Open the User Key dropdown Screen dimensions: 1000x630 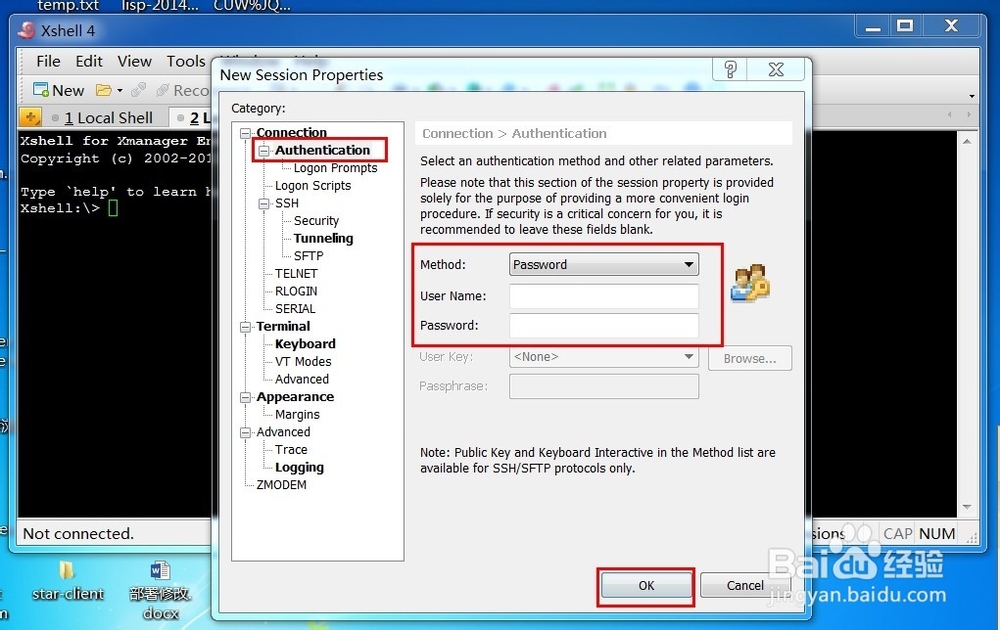click(x=603, y=357)
